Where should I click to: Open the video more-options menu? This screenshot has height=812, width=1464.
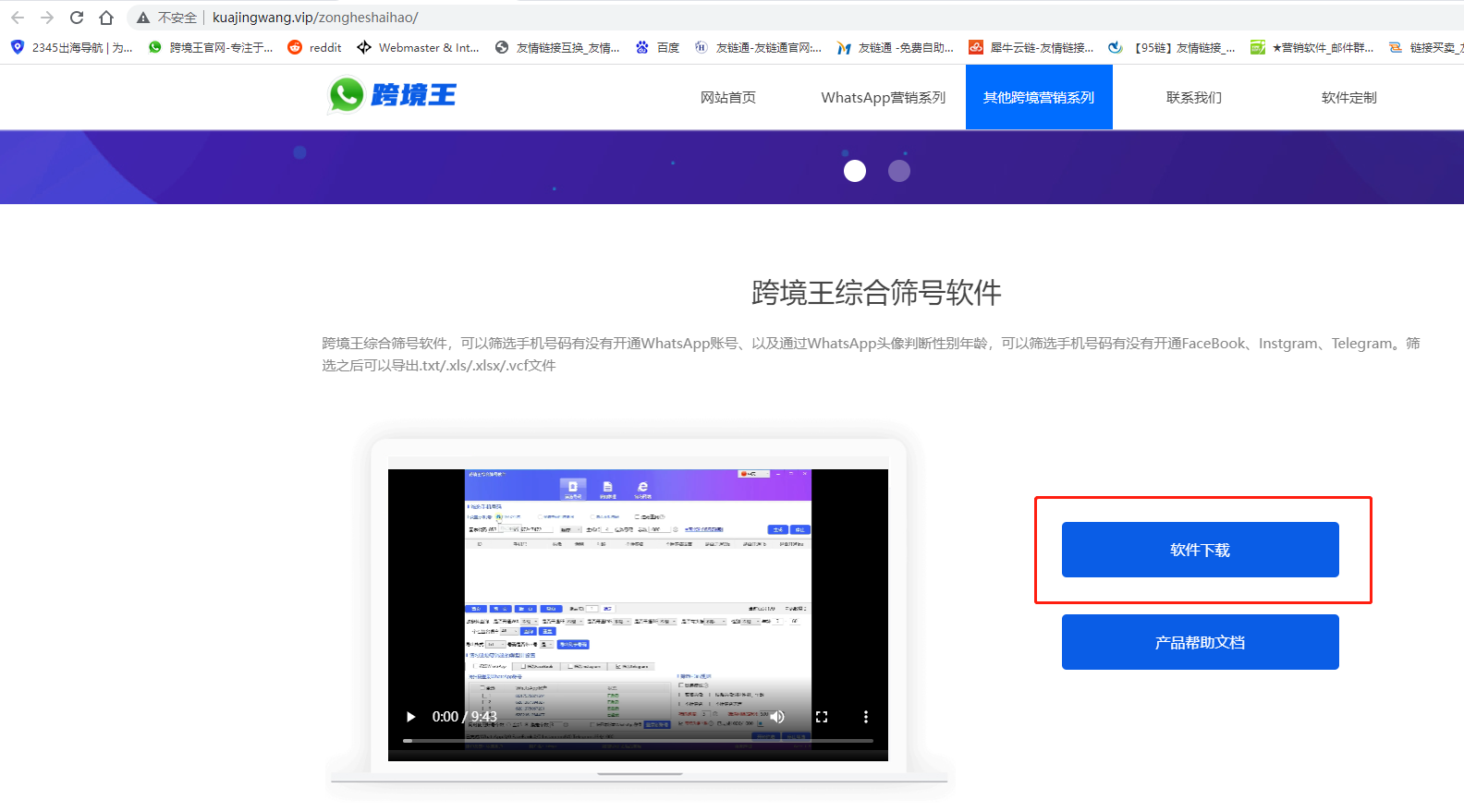coord(866,717)
